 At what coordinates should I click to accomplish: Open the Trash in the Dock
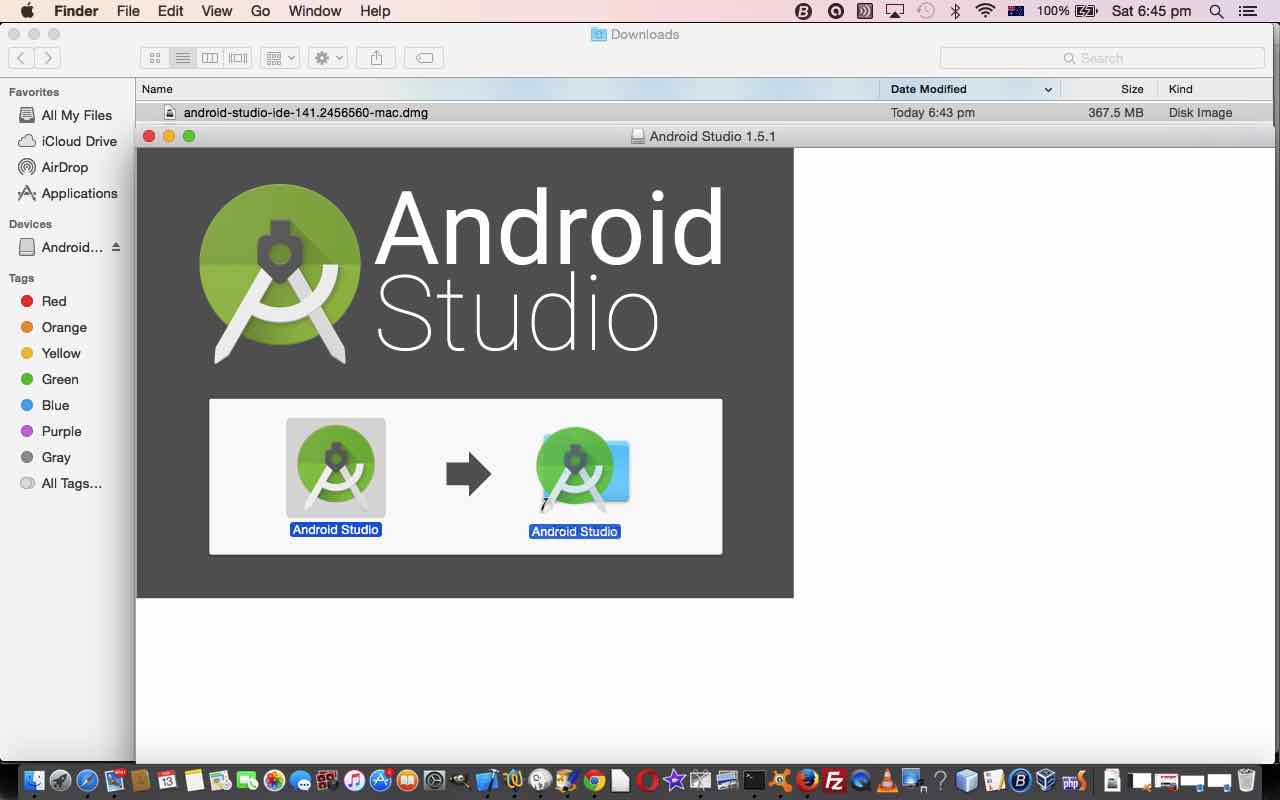[x=1246, y=780]
